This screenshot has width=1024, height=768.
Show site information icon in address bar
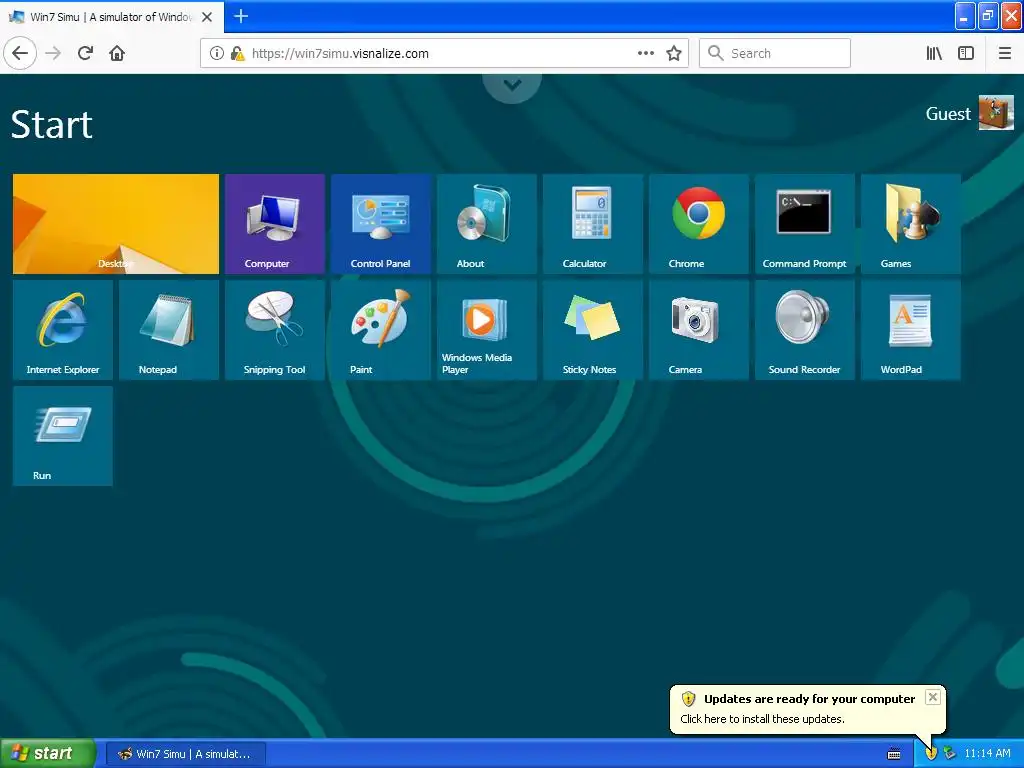coord(216,53)
